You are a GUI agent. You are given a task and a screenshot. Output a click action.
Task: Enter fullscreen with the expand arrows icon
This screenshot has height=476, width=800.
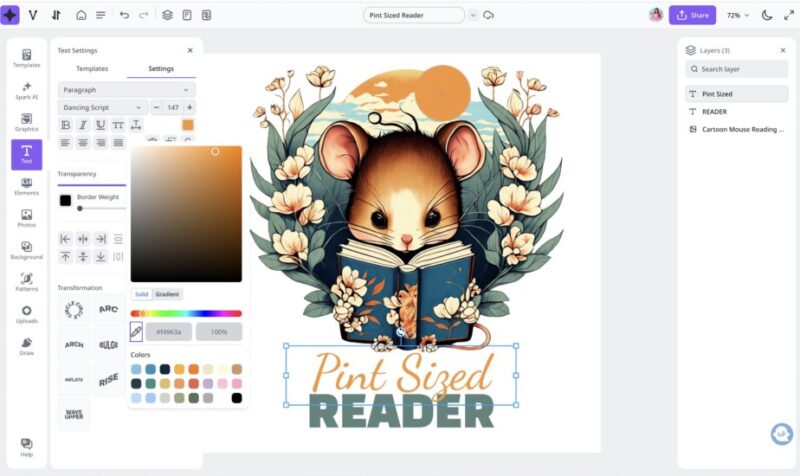click(x=789, y=15)
